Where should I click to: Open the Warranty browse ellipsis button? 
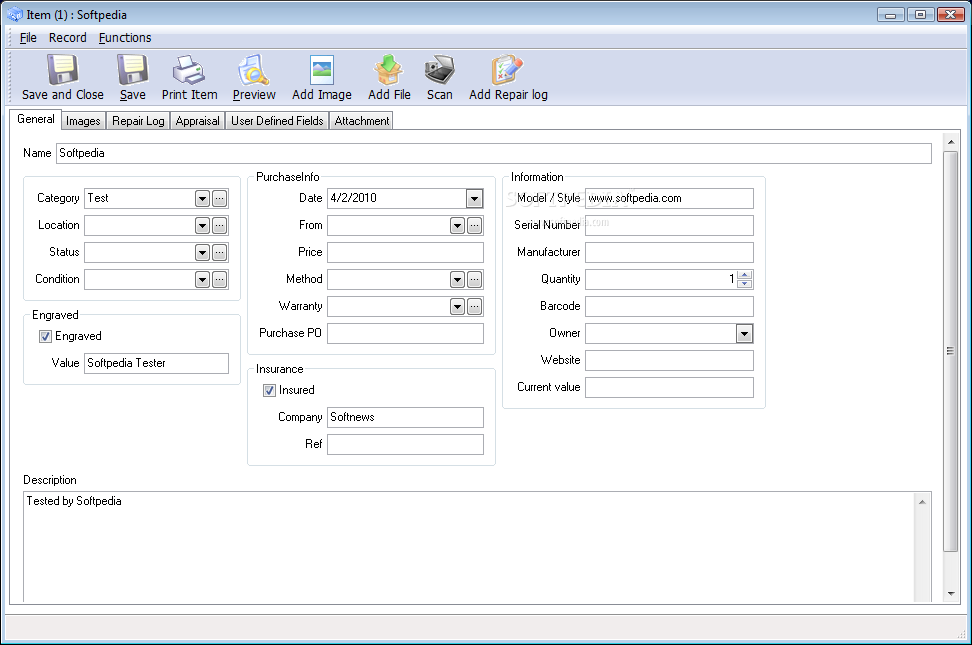coord(474,306)
